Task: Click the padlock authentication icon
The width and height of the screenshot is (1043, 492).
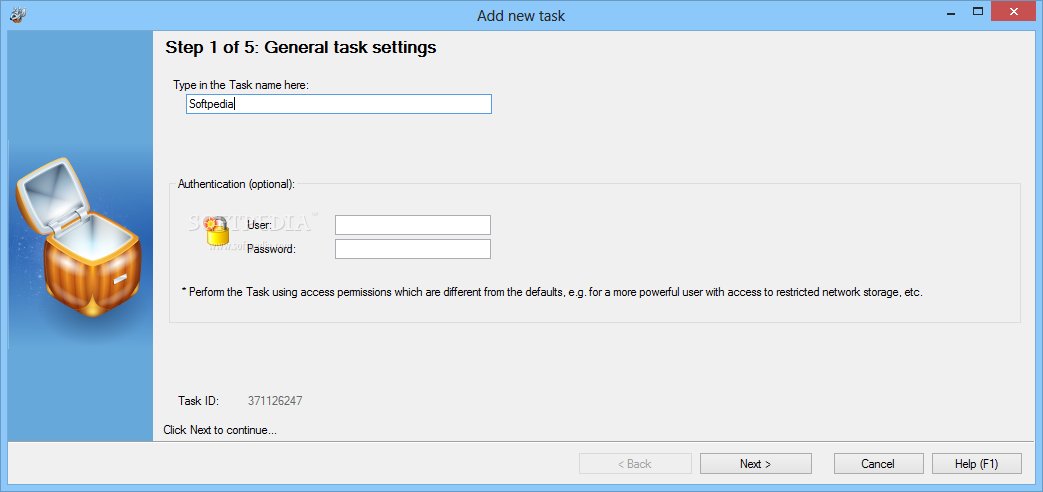Action: pos(216,231)
